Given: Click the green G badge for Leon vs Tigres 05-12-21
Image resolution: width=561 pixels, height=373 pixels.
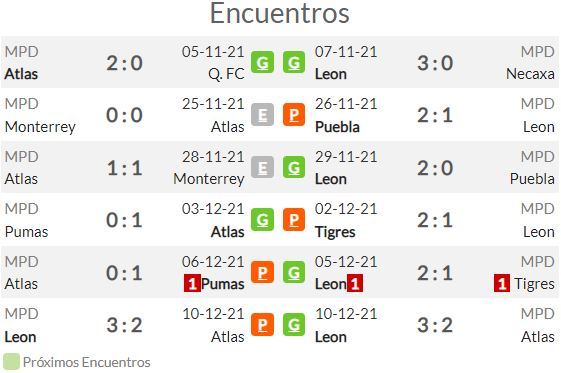Looking at the screenshot, I should [x=294, y=272].
